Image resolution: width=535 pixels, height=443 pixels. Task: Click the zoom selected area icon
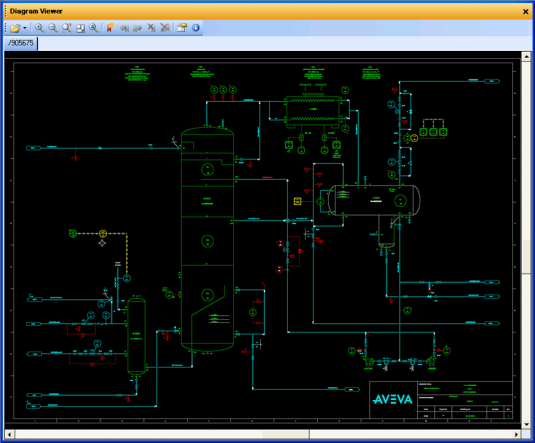click(80, 28)
